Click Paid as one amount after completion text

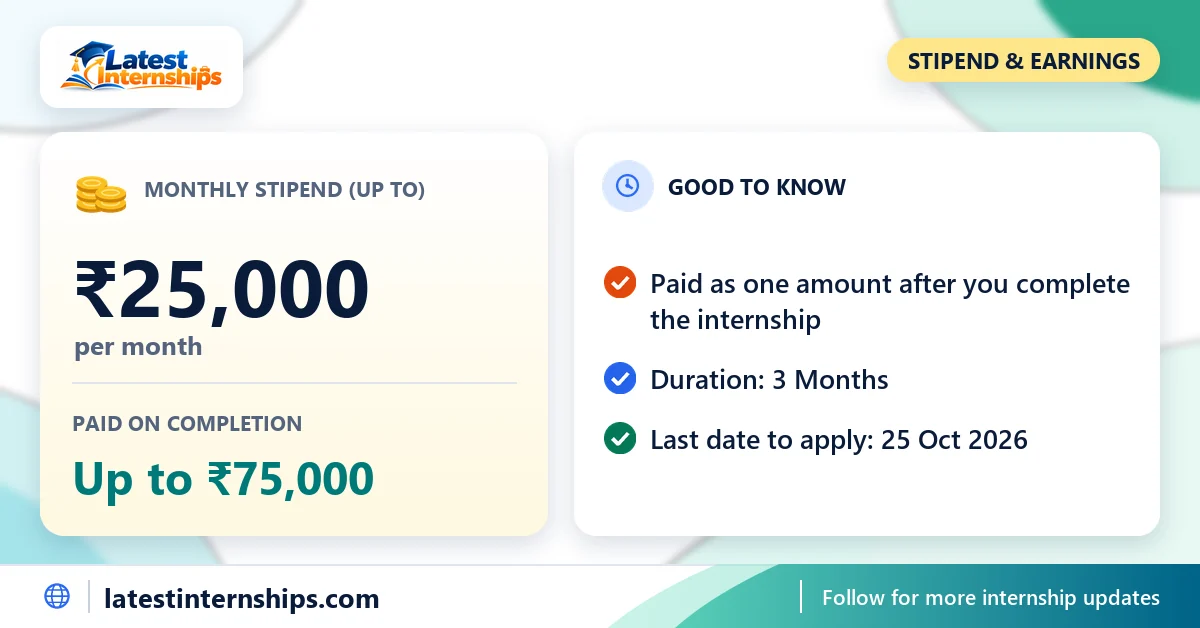pyautogui.click(x=890, y=301)
